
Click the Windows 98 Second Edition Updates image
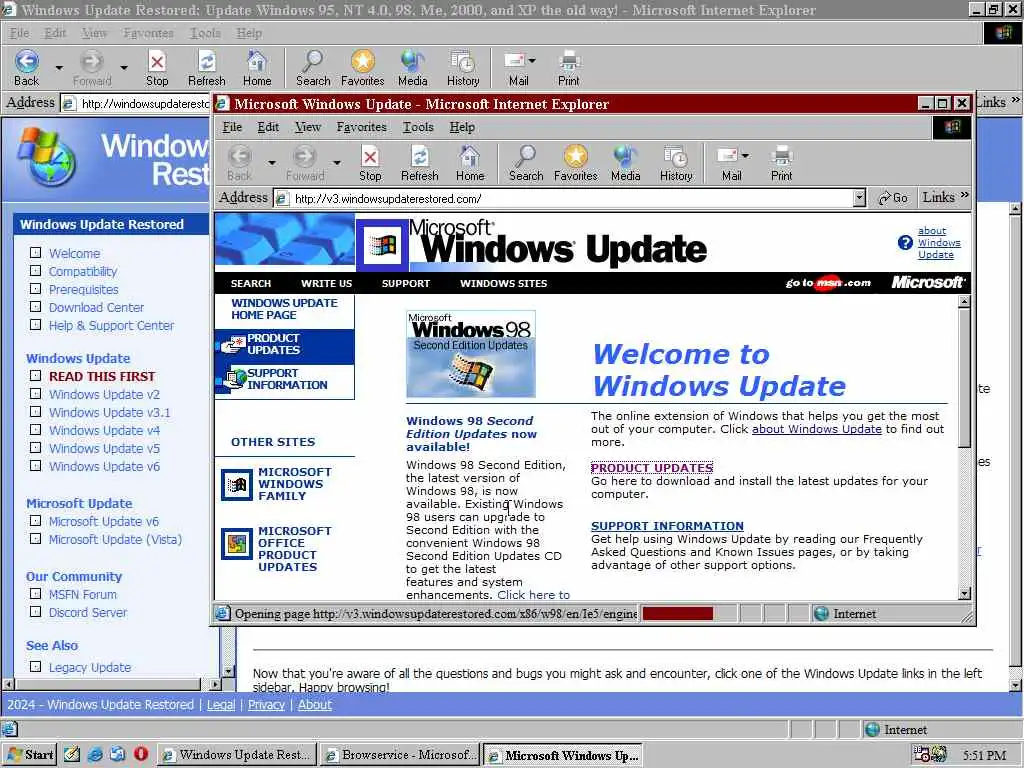pyautogui.click(x=470, y=354)
